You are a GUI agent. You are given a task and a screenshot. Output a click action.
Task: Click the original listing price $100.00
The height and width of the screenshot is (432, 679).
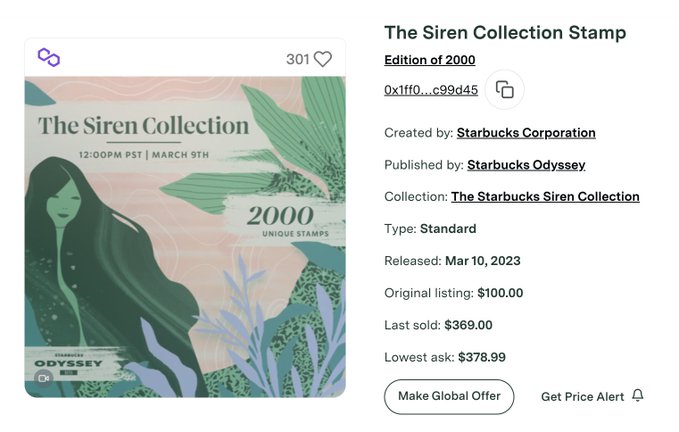pyautogui.click(x=500, y=293)
